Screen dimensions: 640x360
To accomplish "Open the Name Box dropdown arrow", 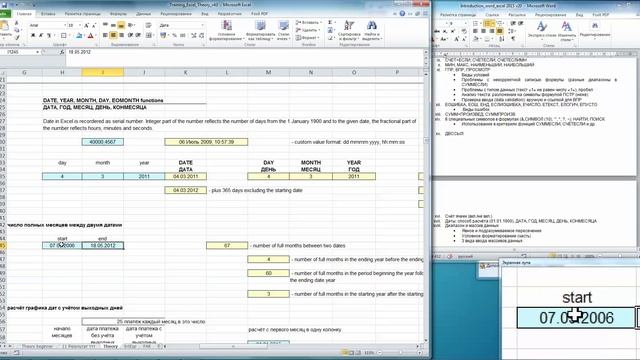I will click(x=37, y=52).
